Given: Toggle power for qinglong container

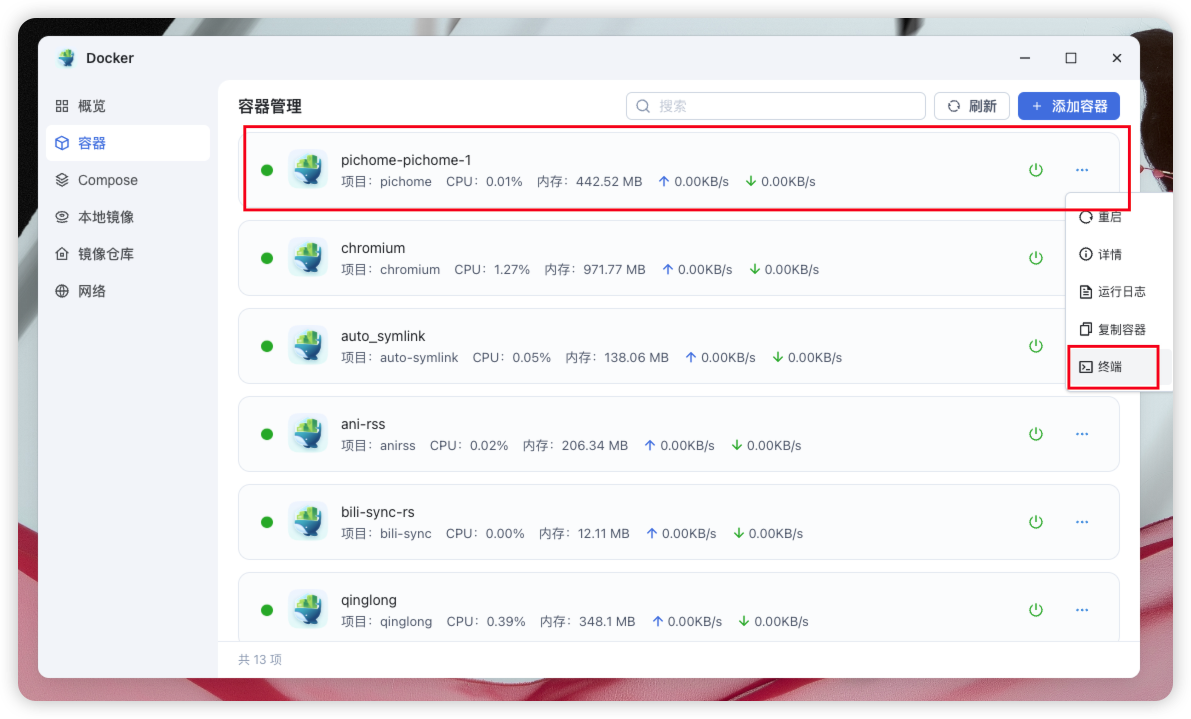Looking at the screenshot, I should click(x=1035, y=610).
